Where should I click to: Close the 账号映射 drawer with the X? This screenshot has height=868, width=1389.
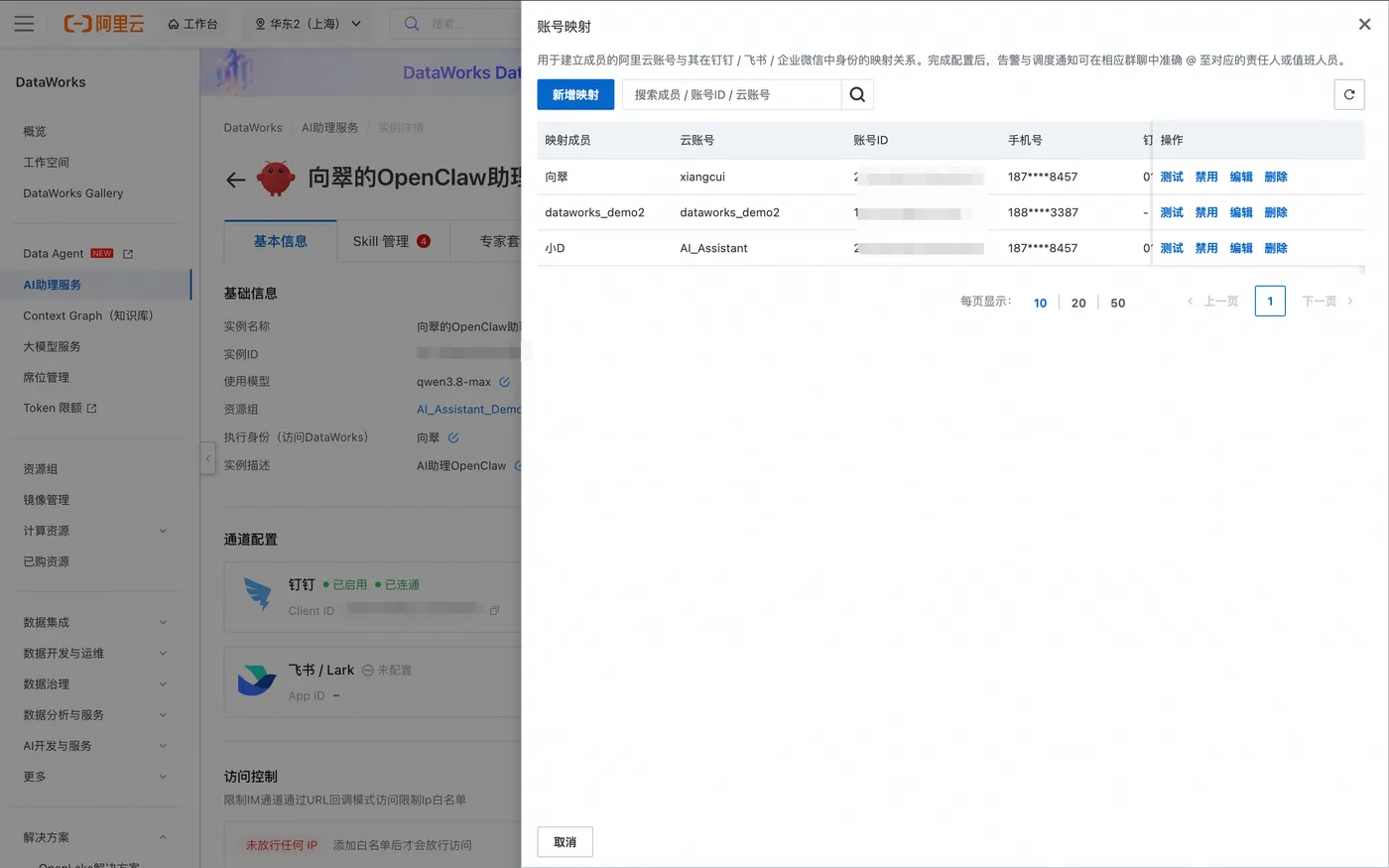click(x=1364, y=25)
